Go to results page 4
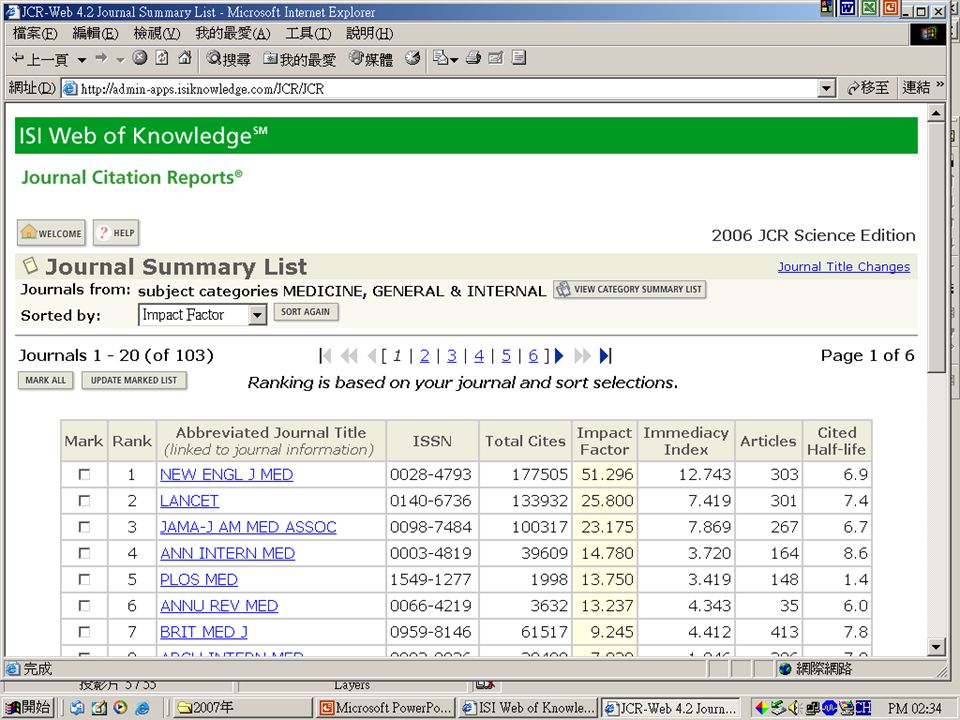 [x=479, y=356]
